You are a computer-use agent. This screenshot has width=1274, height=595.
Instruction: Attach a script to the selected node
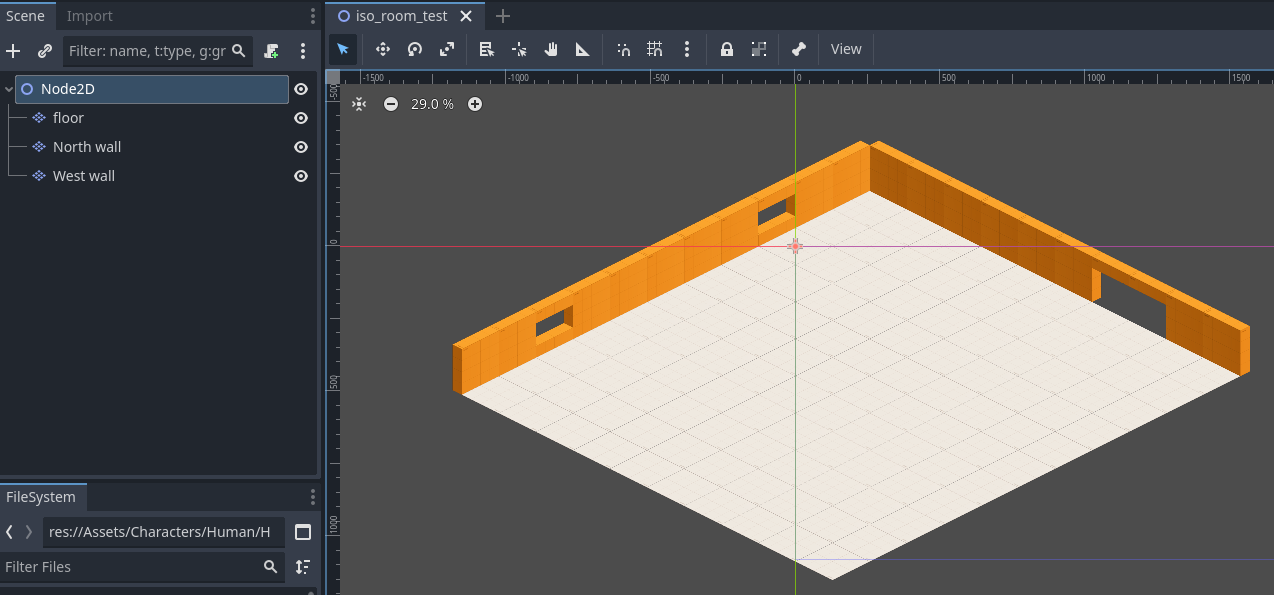click(x=271, y=51)
